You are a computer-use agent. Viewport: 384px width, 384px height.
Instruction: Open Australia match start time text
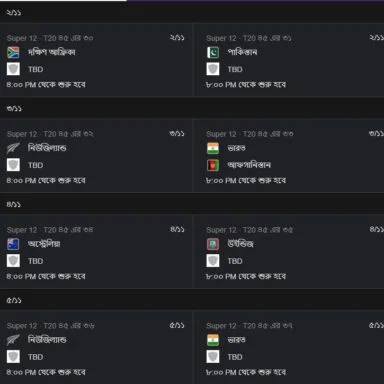(46, 276)
